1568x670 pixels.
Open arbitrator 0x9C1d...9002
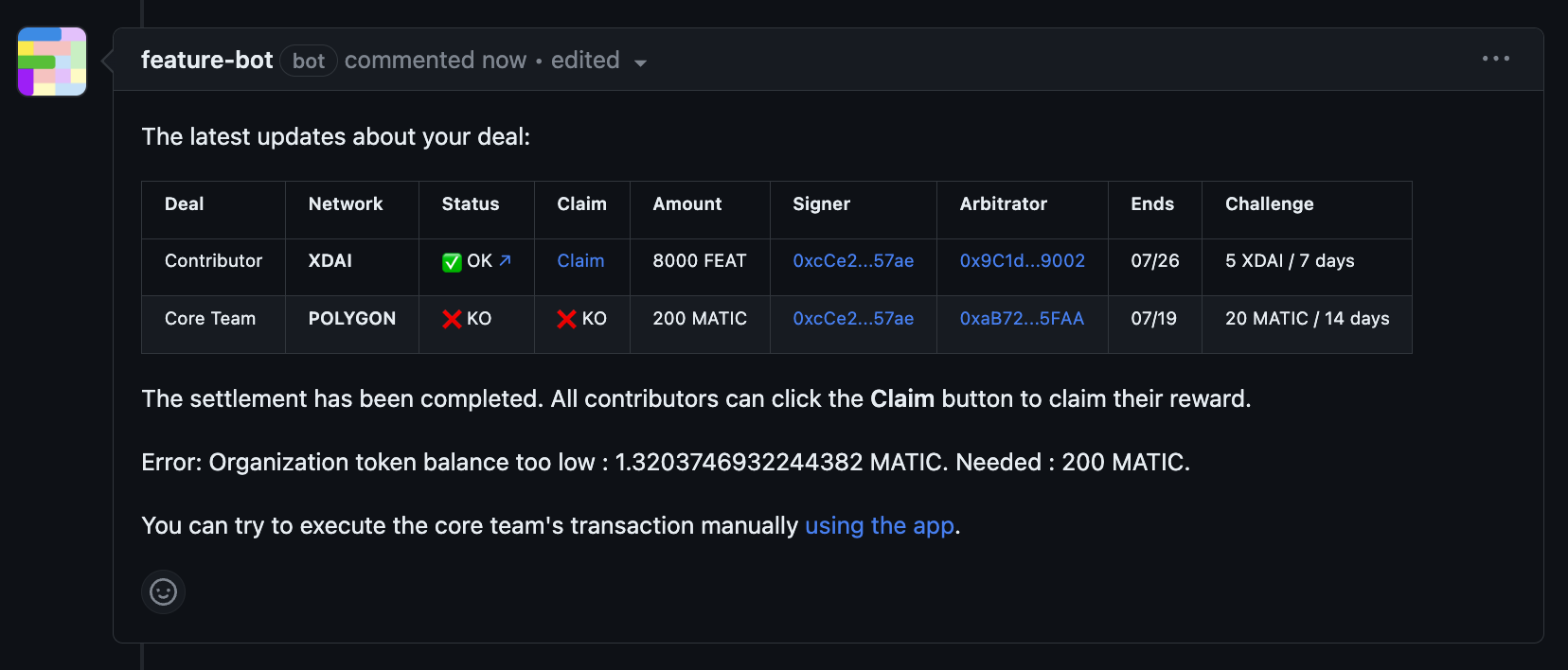pos(1021,261)
